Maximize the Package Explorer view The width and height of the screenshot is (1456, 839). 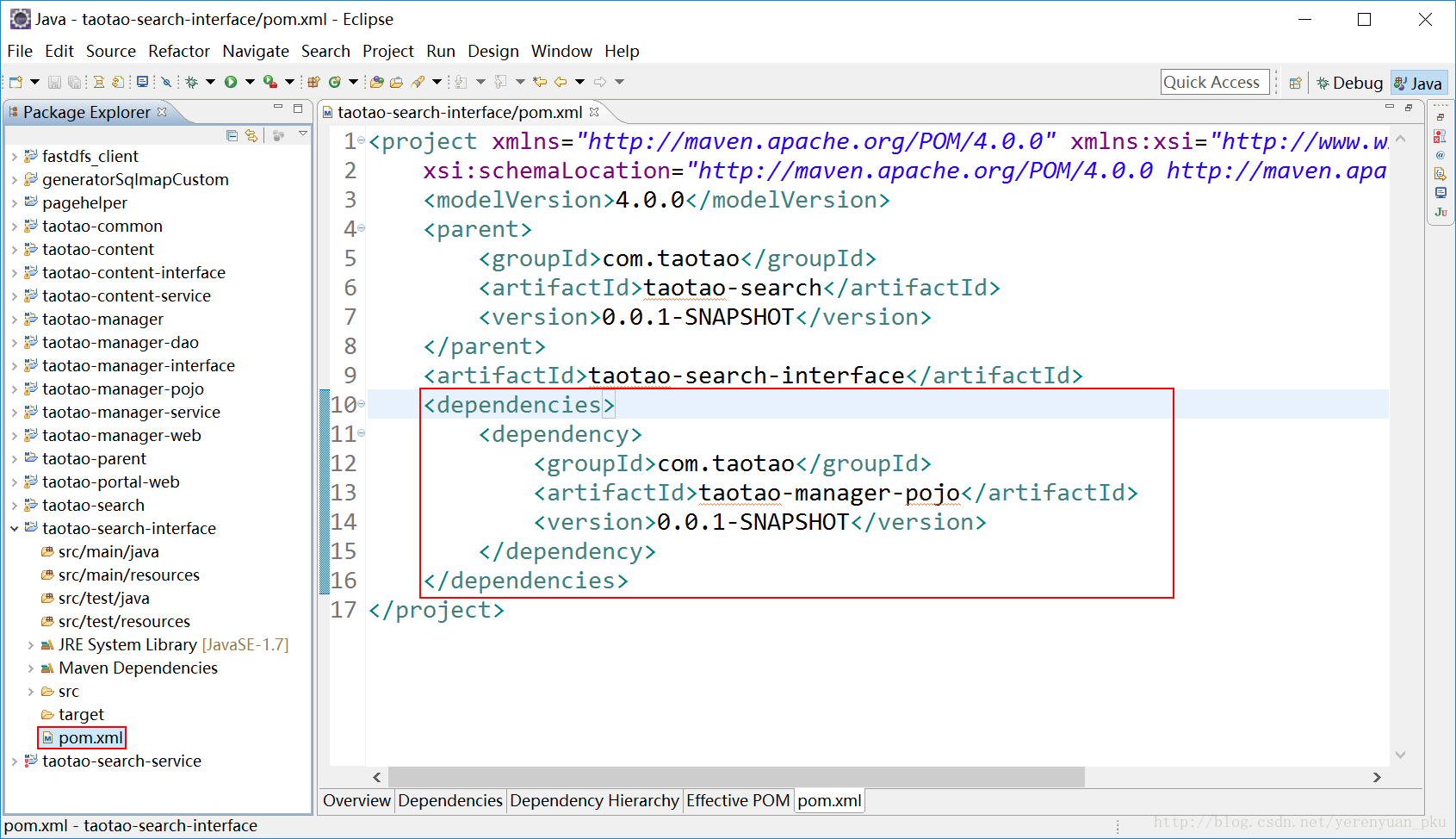click(298, 109)
